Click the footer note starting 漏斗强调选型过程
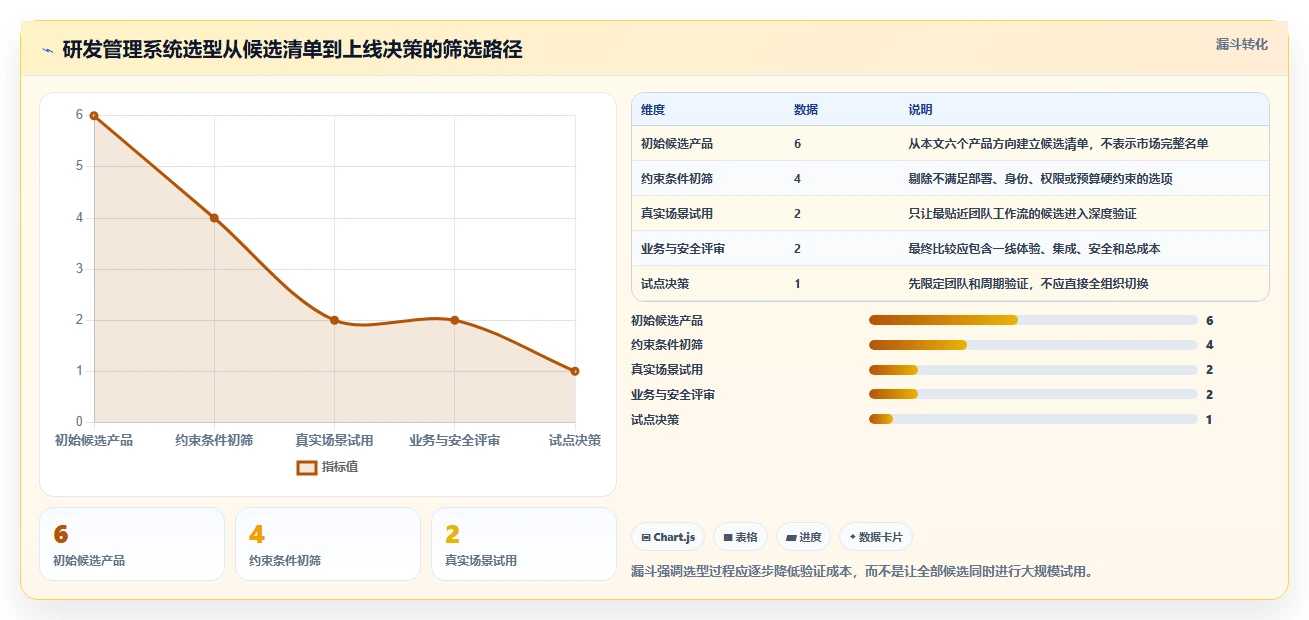 864,572
